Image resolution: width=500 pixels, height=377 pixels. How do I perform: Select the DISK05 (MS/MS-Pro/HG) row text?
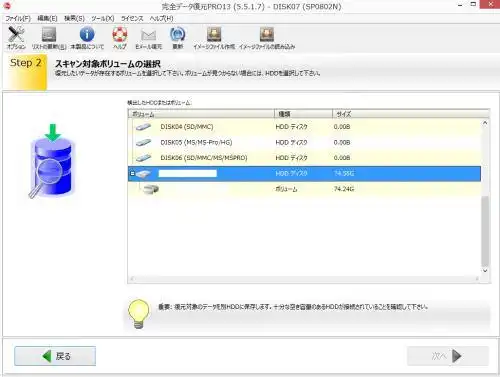196,143
